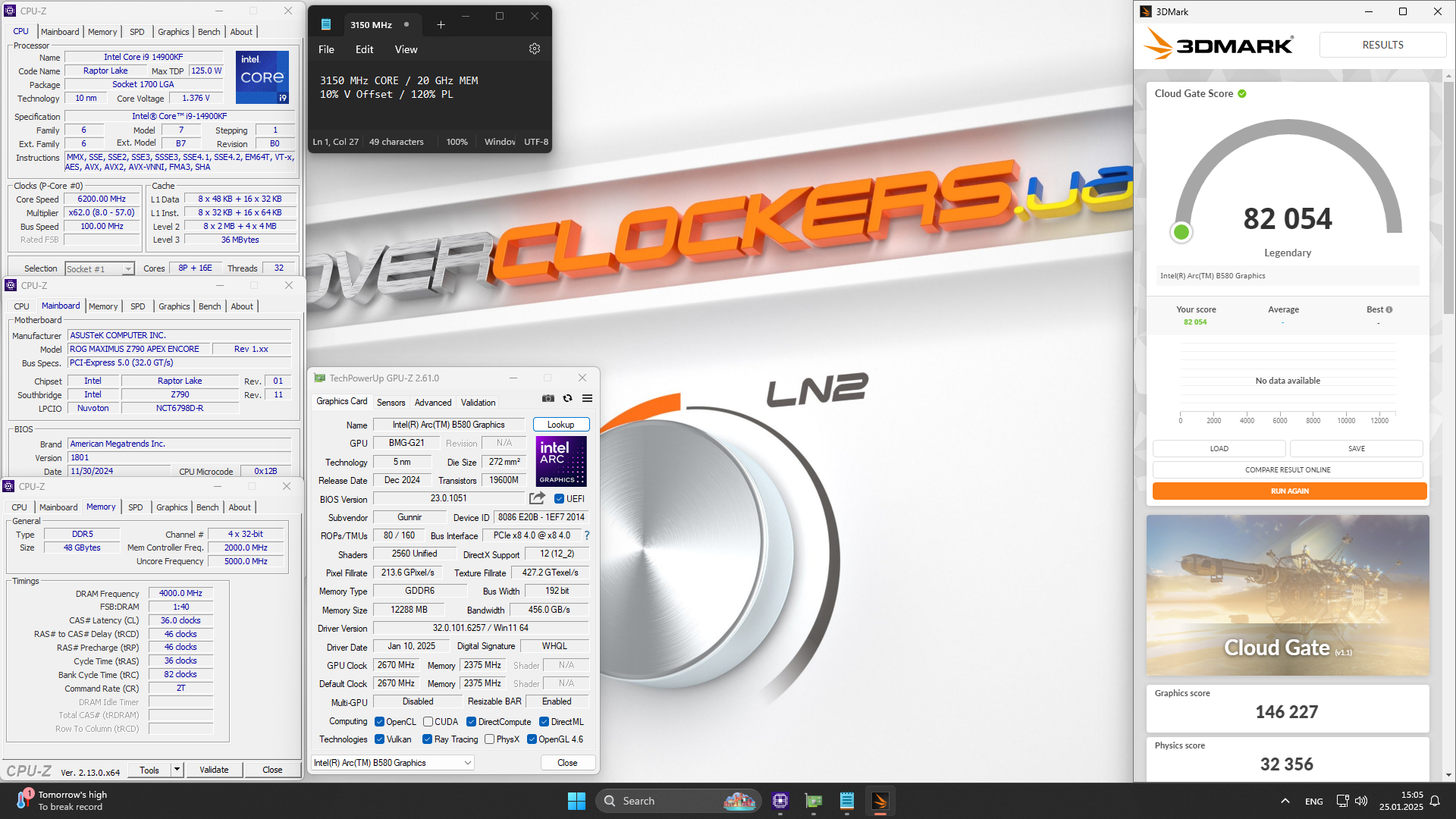
Task: Toggle the Vulkan checkbox
Action: tap(379, 739)
